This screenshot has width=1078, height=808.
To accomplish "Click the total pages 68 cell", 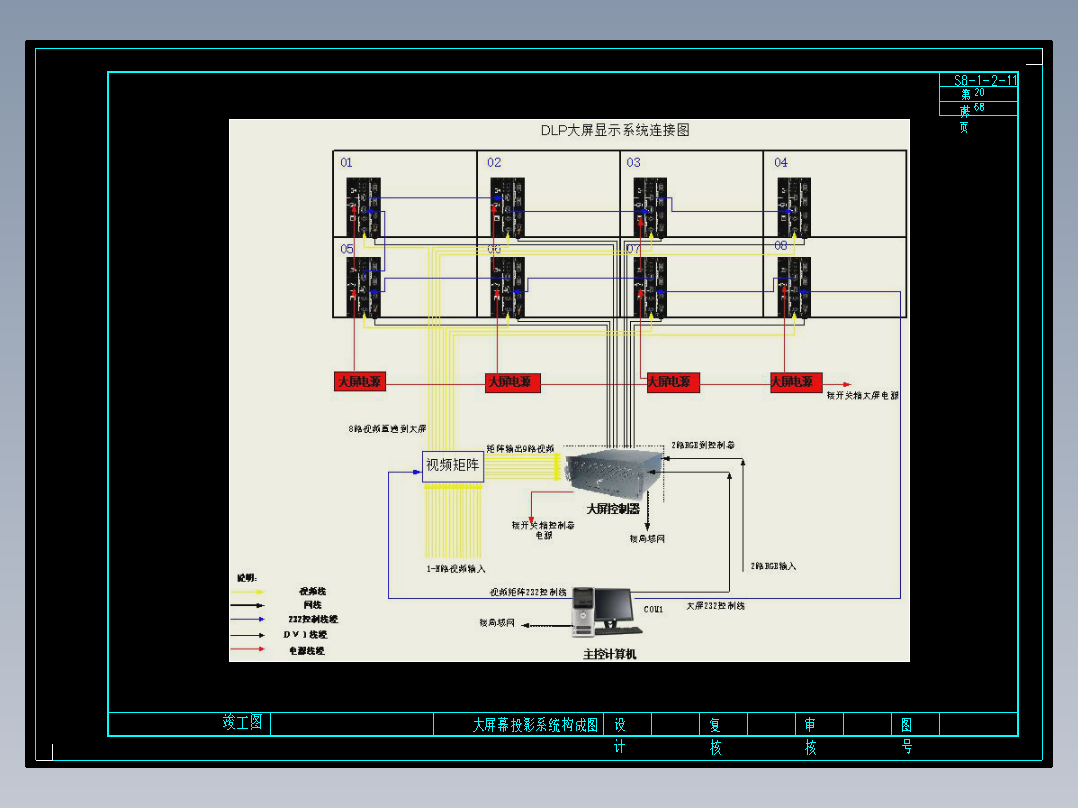I will (x=979, y=107).
